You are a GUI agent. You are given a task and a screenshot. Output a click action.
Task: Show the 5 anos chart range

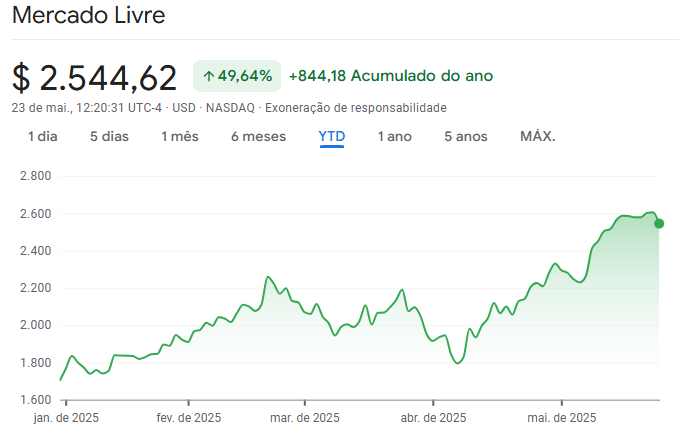466,136
